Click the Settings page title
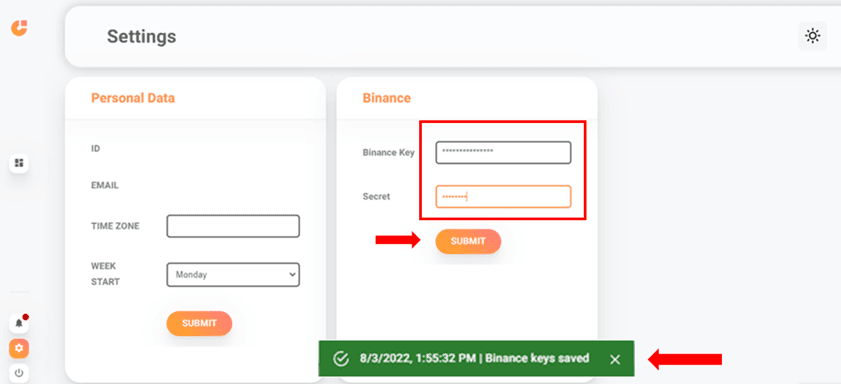Image resolution: width=841 pixels, height=384 pixels. click(142, 36)
